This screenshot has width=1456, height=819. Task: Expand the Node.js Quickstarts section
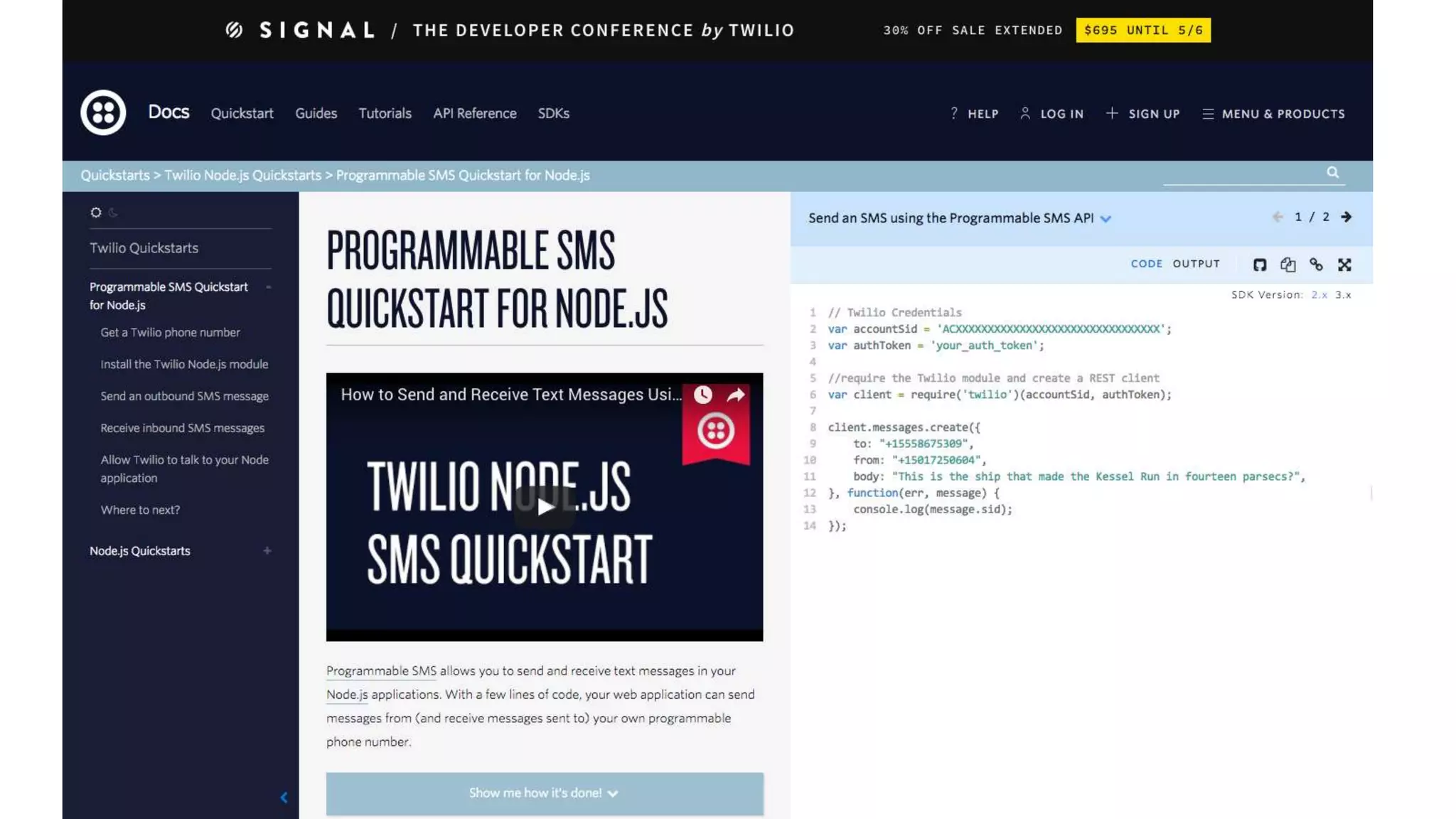[267, 550]
